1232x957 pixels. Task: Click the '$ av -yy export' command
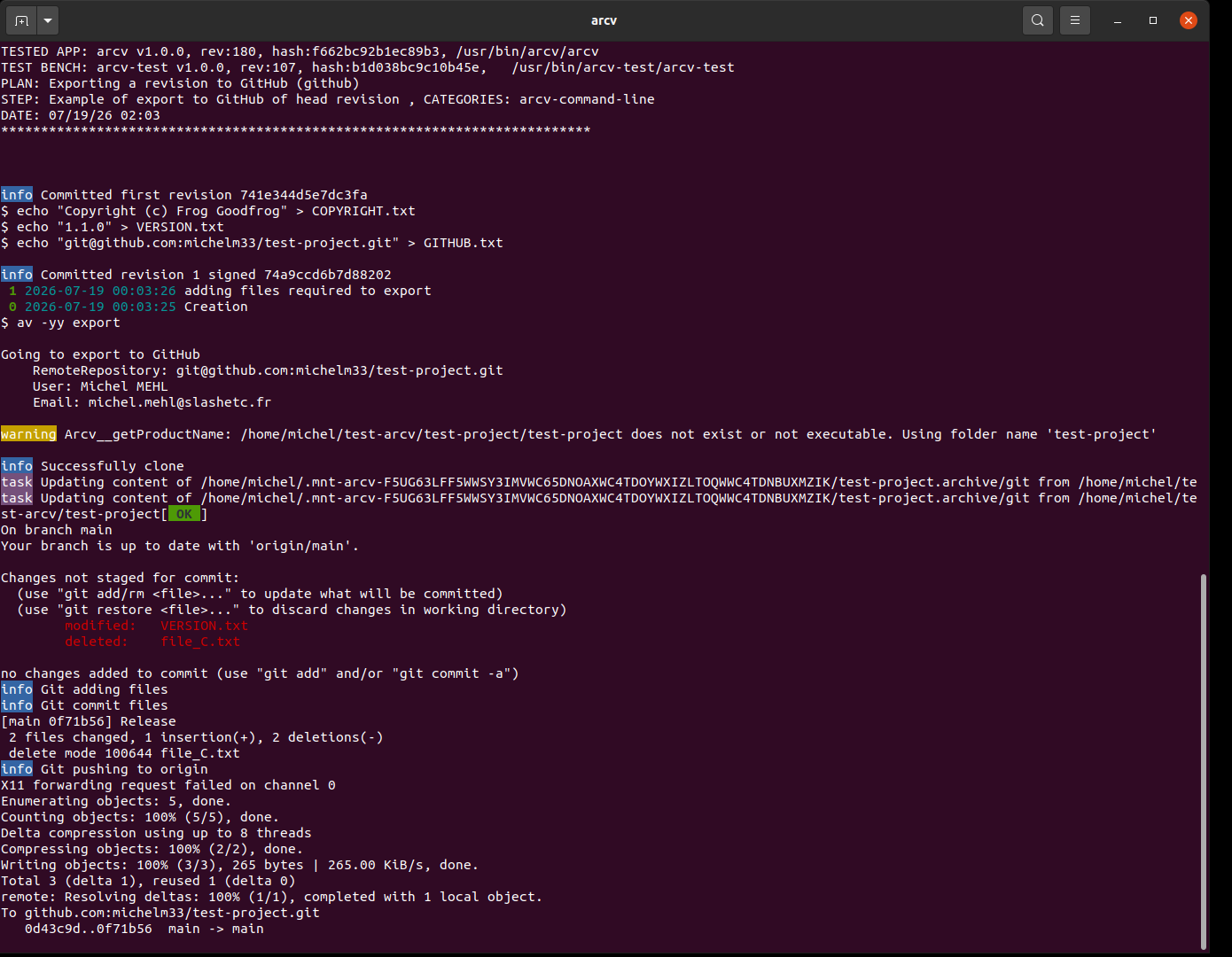click(x=60, y=323)
